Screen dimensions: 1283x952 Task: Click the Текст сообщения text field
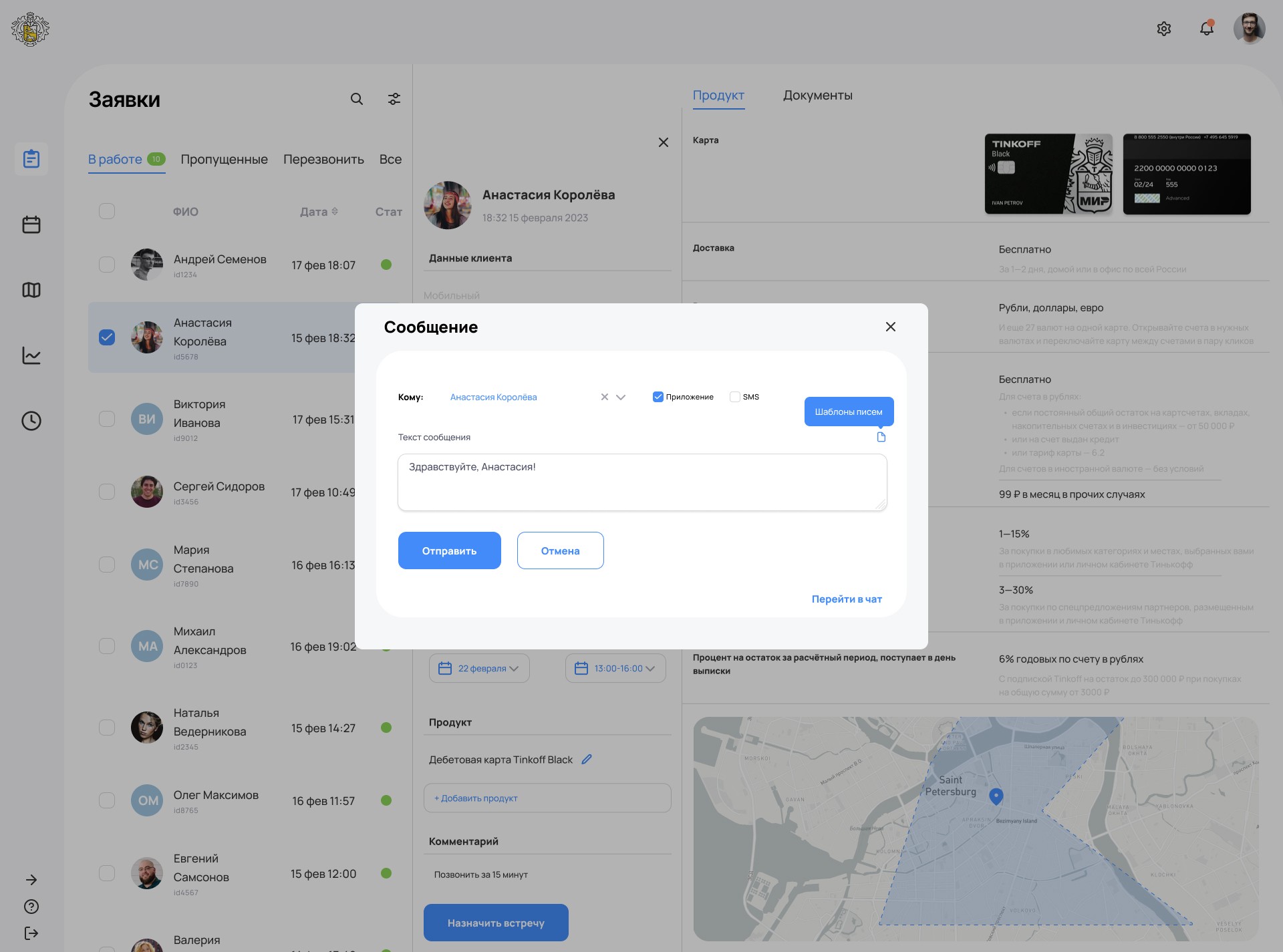click(x=641, y=482)
